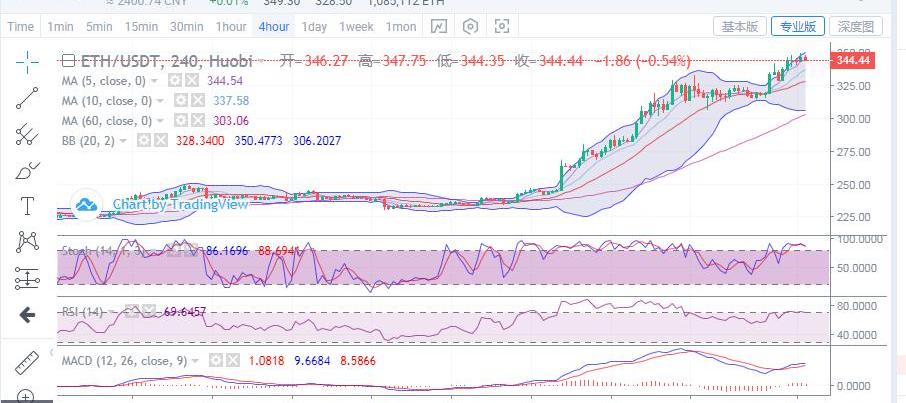Screen dimensions: 906x403
Task: Click the ETH/USDT, 240, Huobi title
Action: tap(166, 61)
